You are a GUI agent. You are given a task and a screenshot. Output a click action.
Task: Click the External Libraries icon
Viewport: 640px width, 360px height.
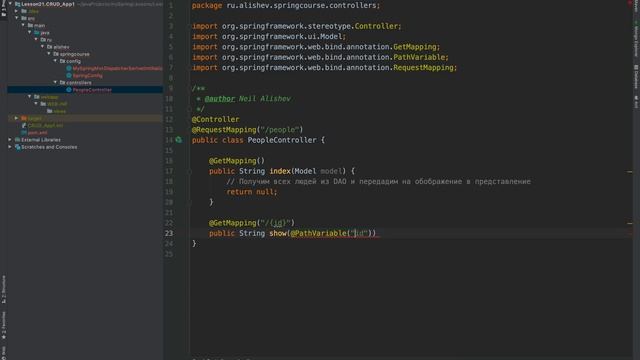tap(17, 140)
